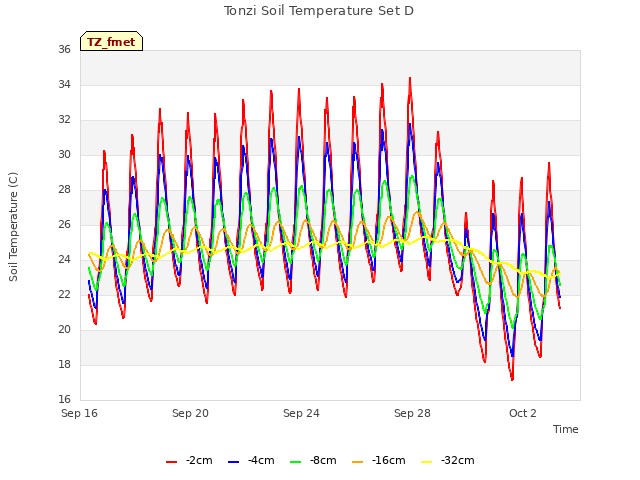Select the -16cm legend label
The height and width of the screenshot is (480, 640).
click(x=389, y=460)
